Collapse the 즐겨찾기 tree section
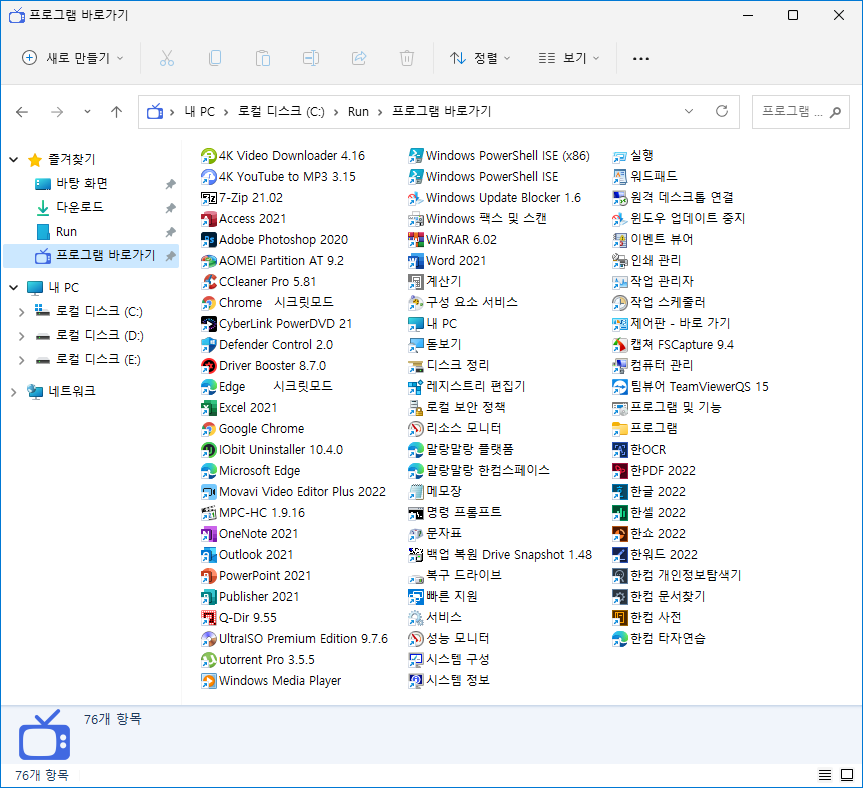This screenshot has width=863, height=788. (14, 160)
